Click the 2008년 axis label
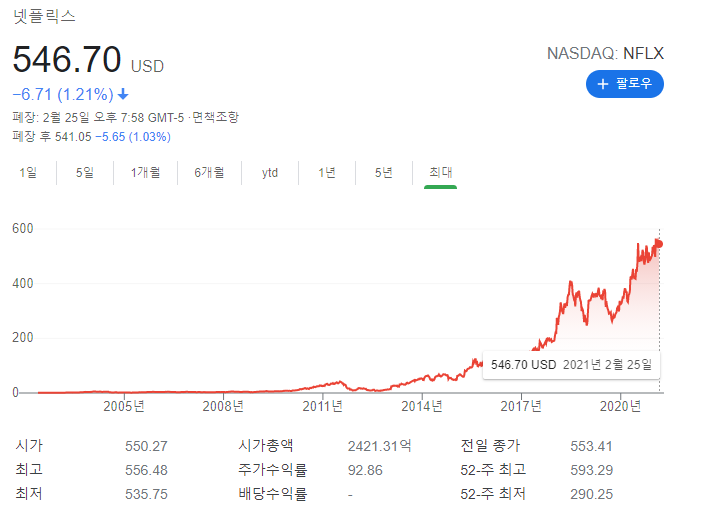 (x=223, y=406)
